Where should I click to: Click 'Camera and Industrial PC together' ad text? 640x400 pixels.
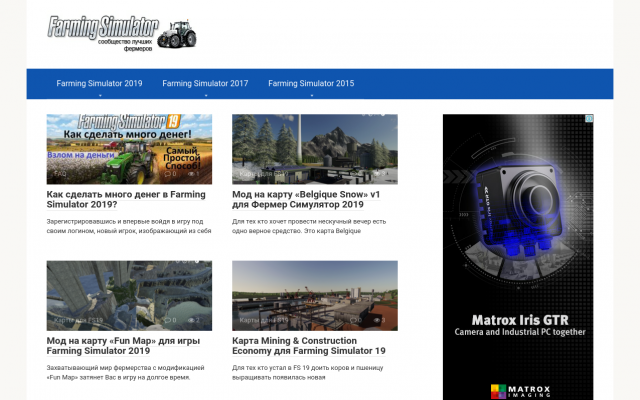520,332
